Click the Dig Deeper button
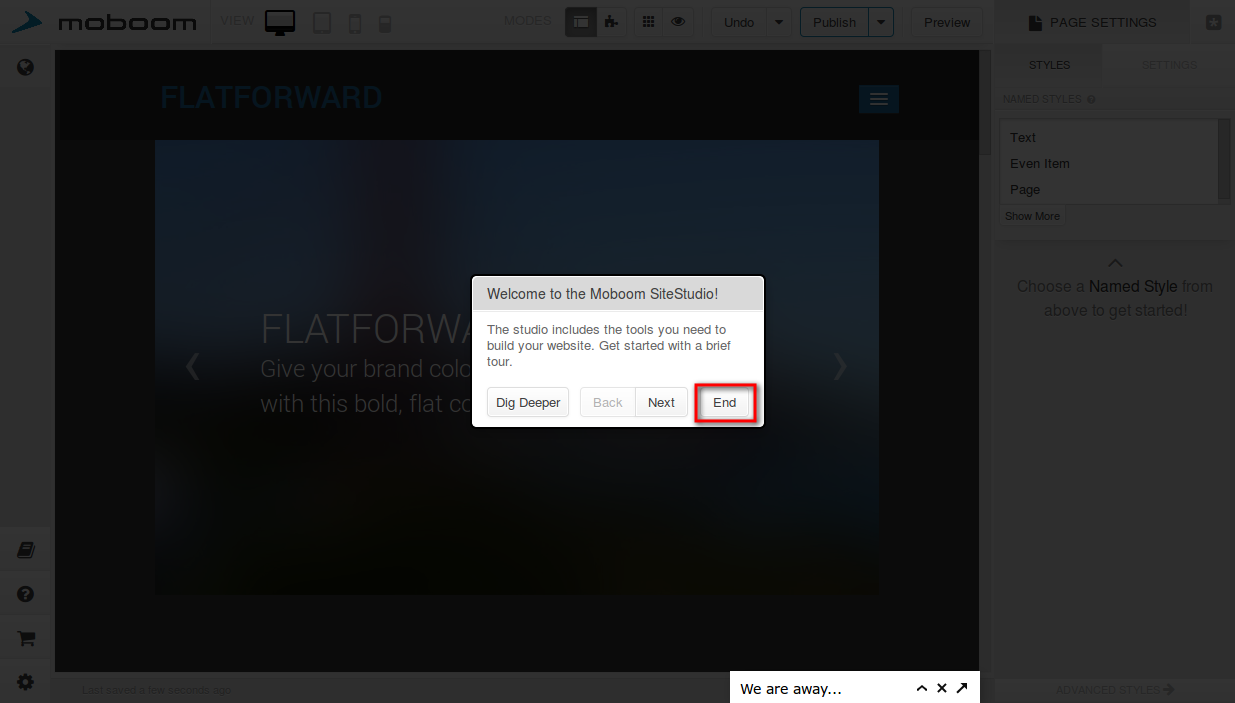Viewport: 1235px width, 703px height. pyautogui.click(x=528, y=403)
